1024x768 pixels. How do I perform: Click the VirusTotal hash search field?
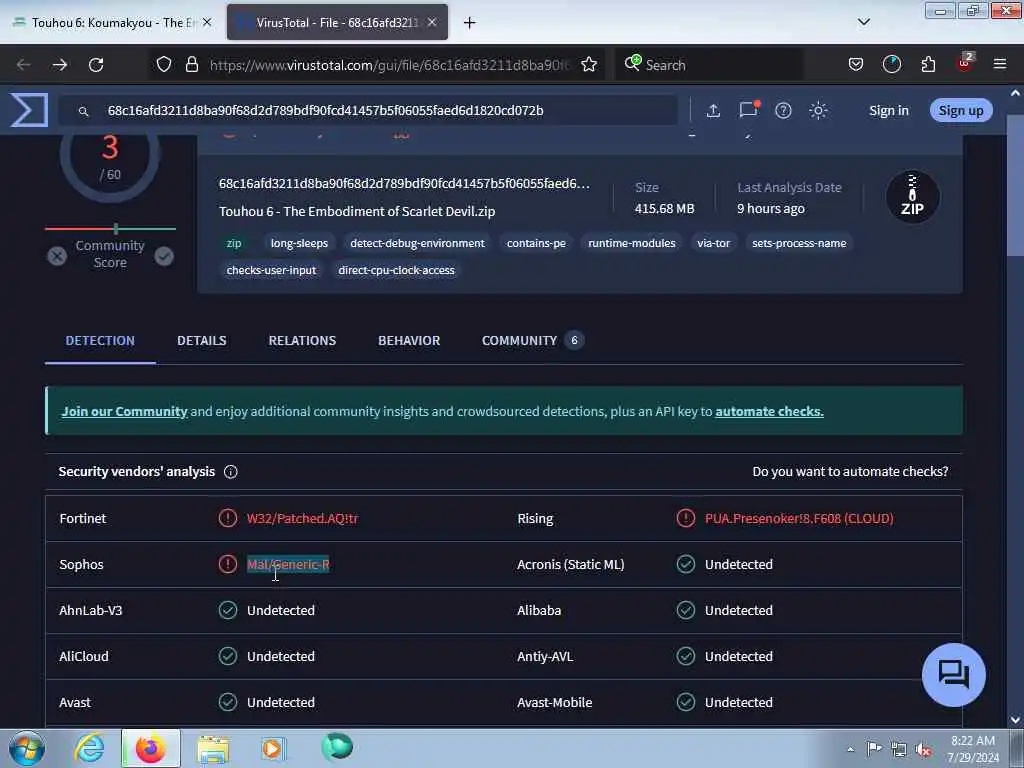click(x=369, y=110)
